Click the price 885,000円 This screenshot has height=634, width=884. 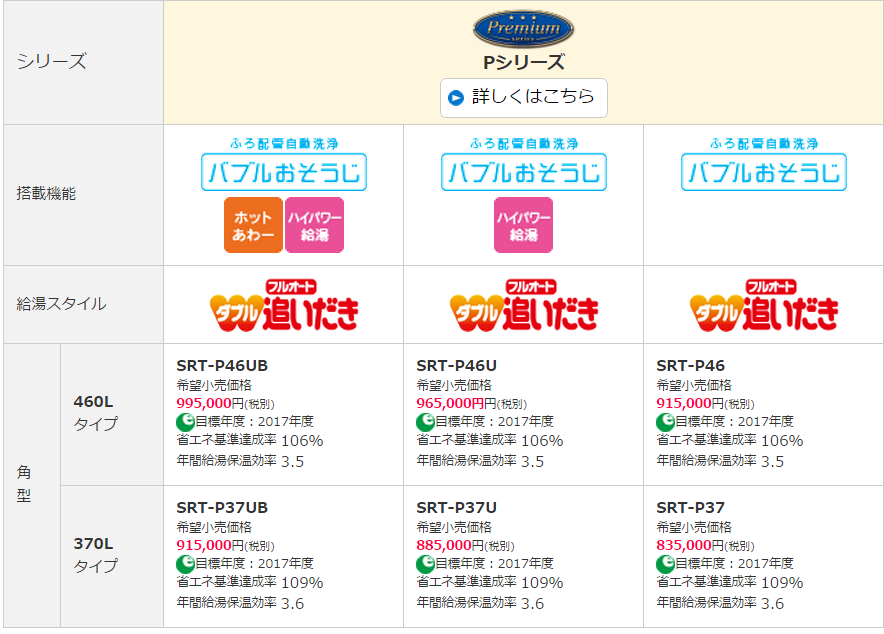click(x=450, y=546)
